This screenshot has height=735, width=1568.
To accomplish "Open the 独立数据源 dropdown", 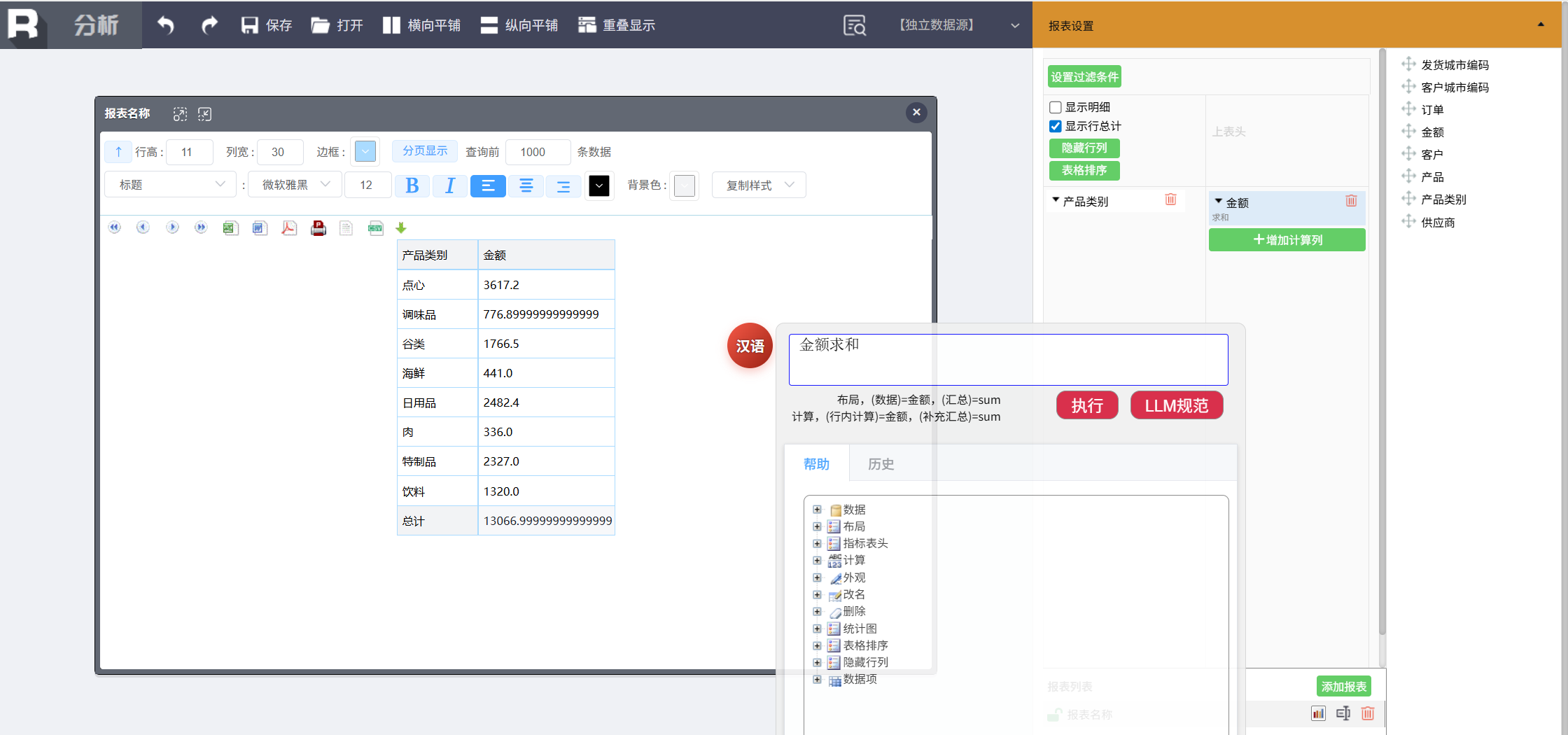I will point(958,25).
